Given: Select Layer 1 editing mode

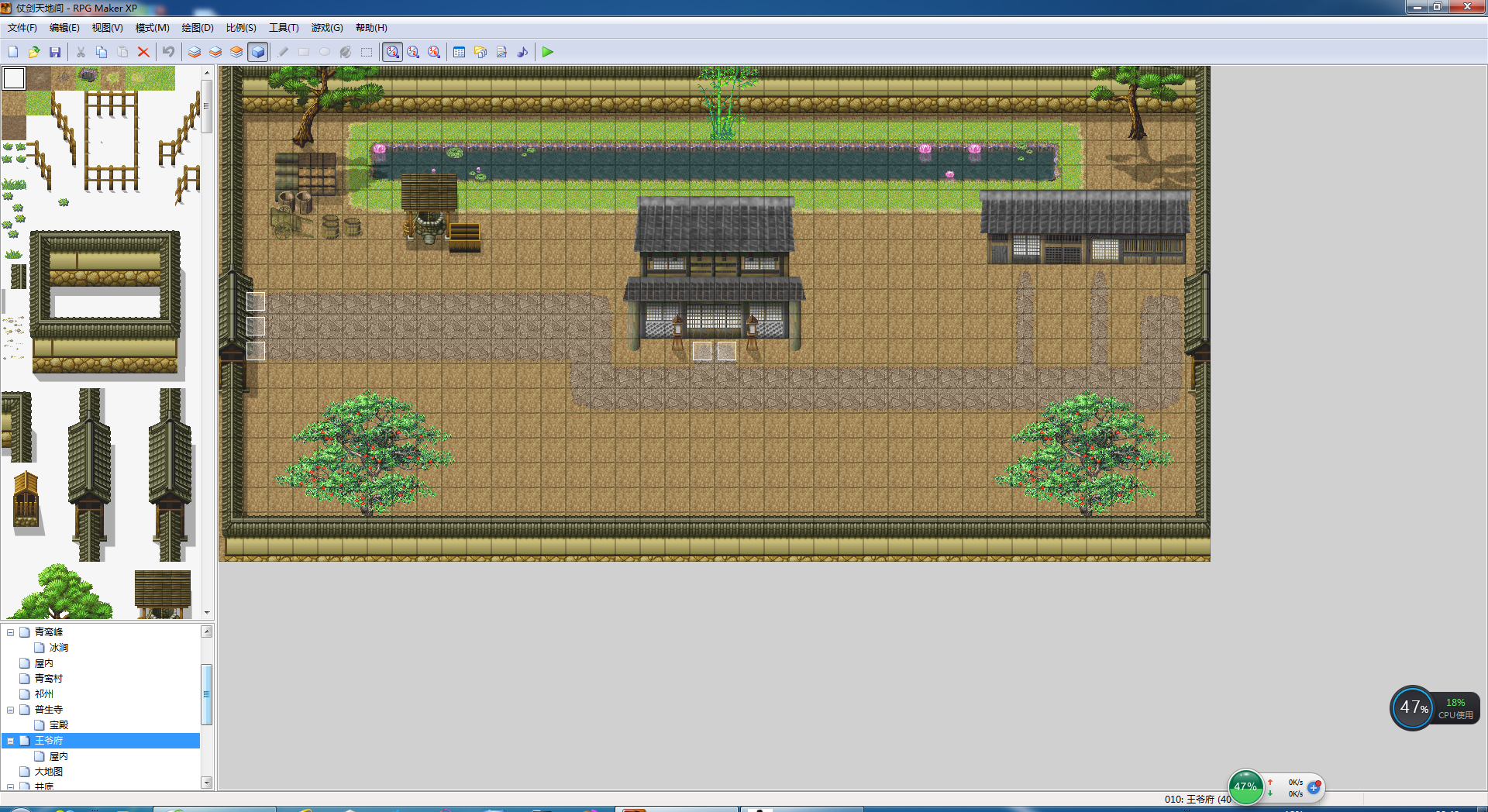Looking at the screenshot, I should [x=195, y=52].
